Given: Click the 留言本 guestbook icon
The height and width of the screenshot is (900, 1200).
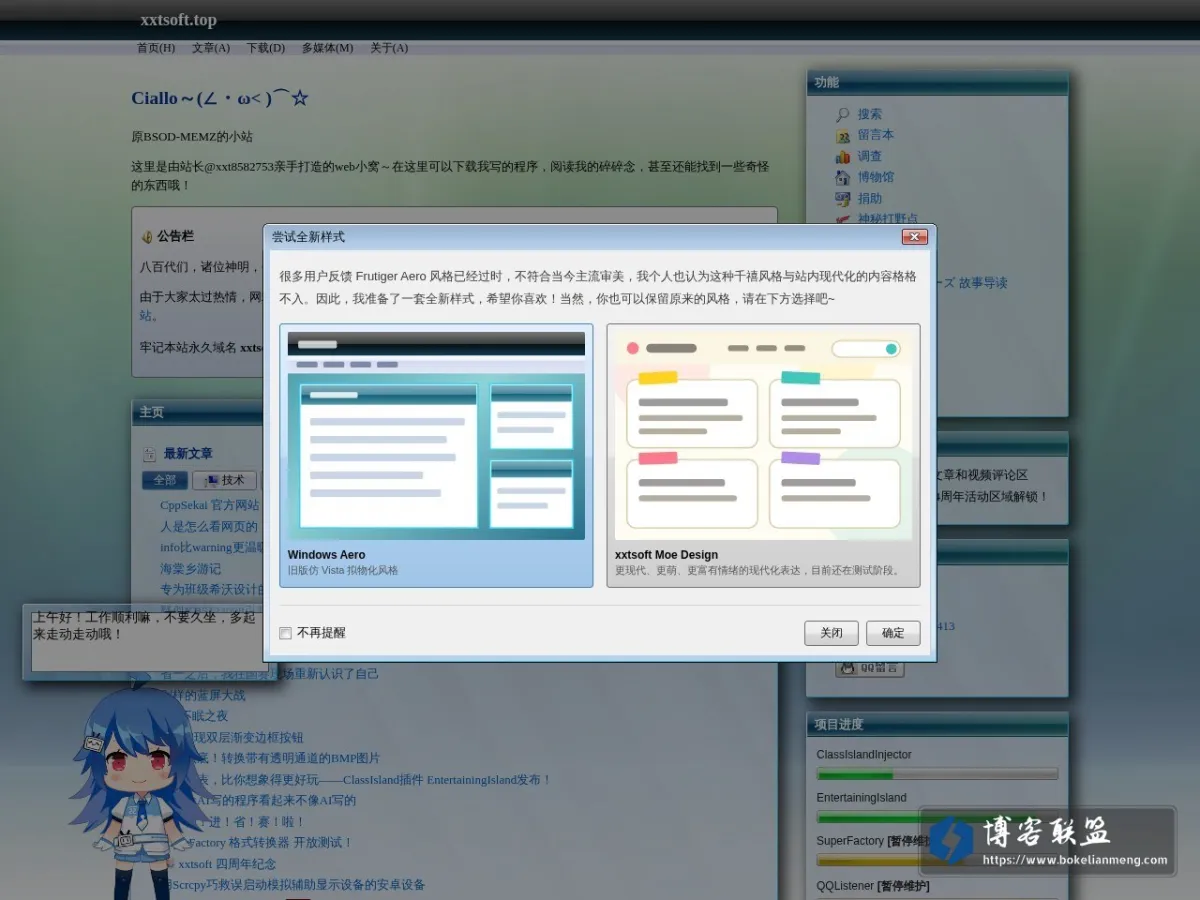Looking at the screenshot, I should coord(843,135).
